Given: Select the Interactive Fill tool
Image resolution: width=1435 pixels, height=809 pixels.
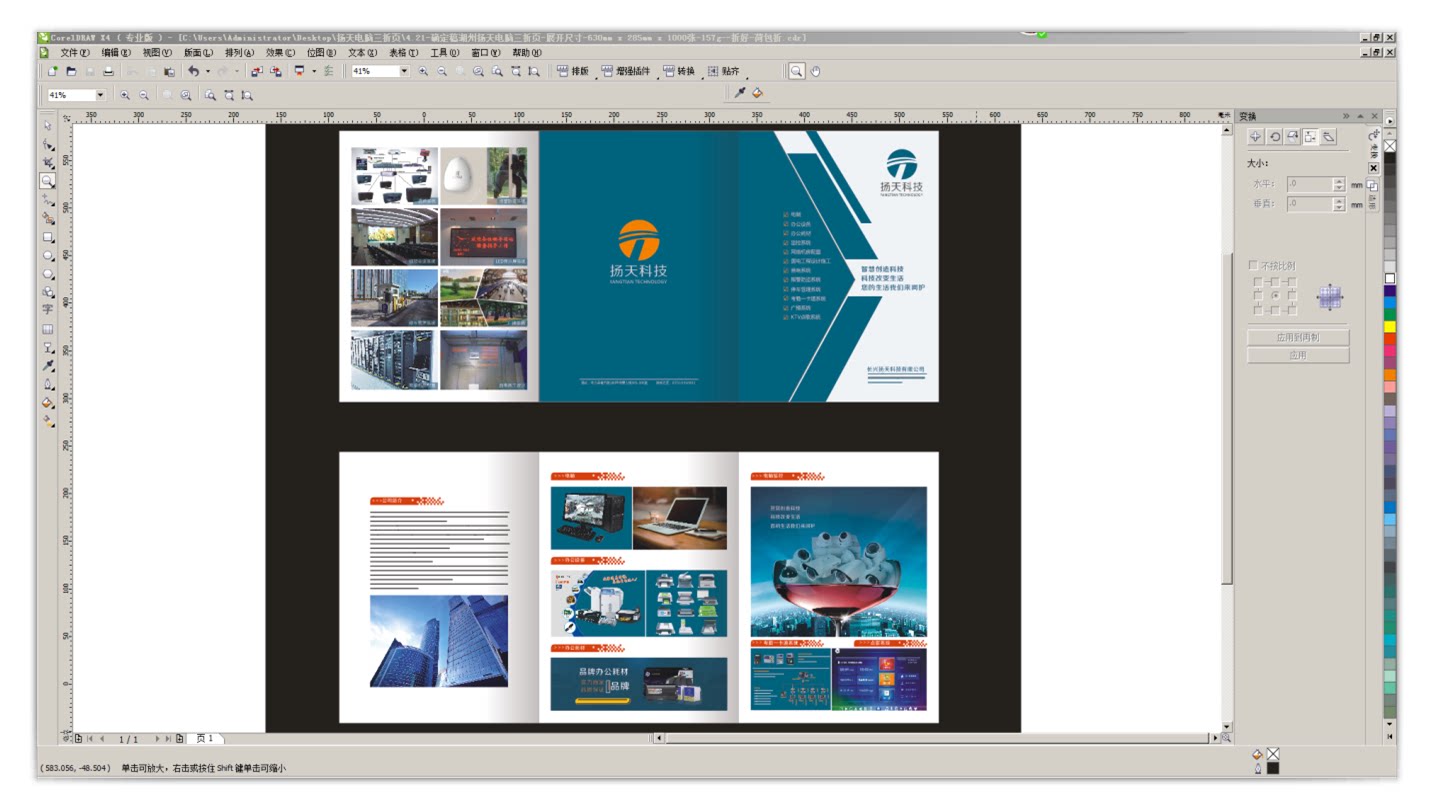Looking at the screenshot, I should [47, 422].
